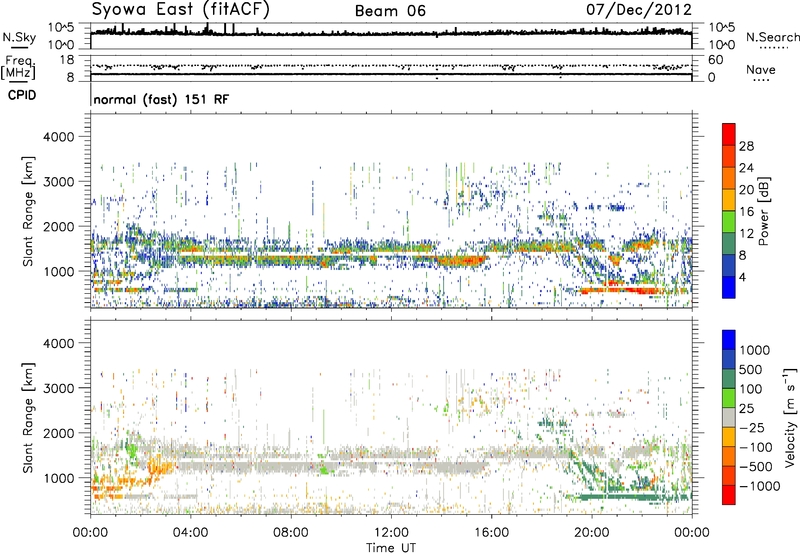The height and width of the screenshot is (554, 800).
Task: Click the 'N.Search' legend label
Action: click(x=772, y=37)
